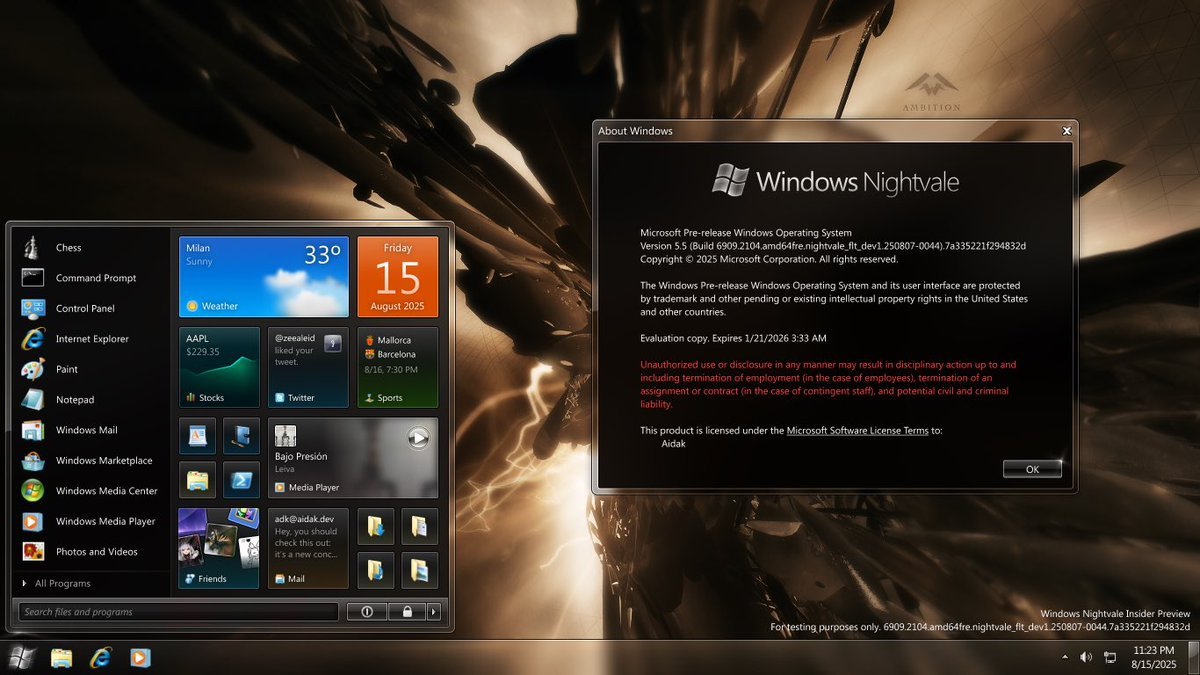Open the Downloads folder tile
This screenshot has width=1200, height=675.
point(376,526)
